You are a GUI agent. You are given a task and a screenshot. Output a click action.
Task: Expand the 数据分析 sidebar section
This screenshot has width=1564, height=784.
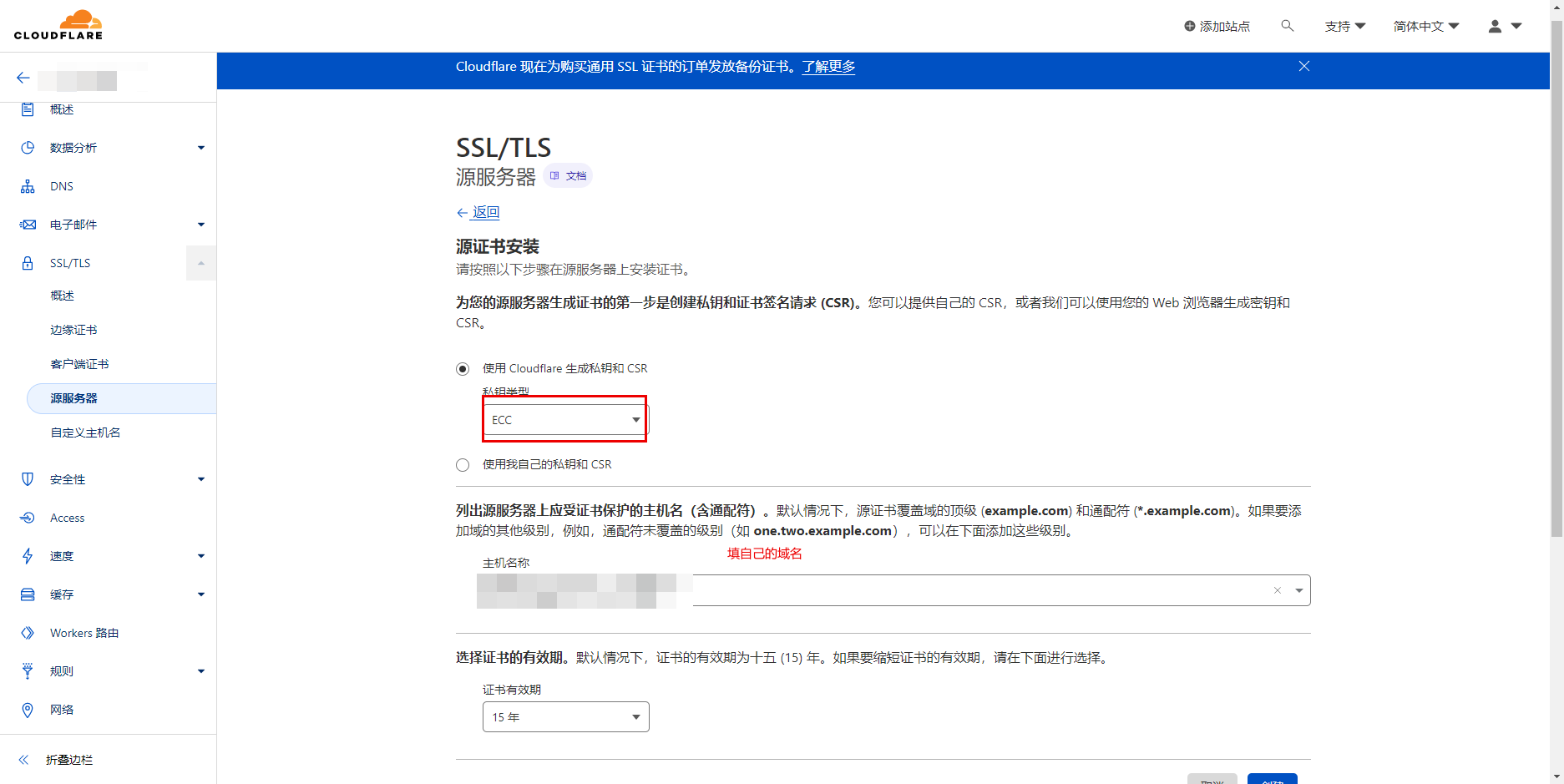[x=201, y=148]
